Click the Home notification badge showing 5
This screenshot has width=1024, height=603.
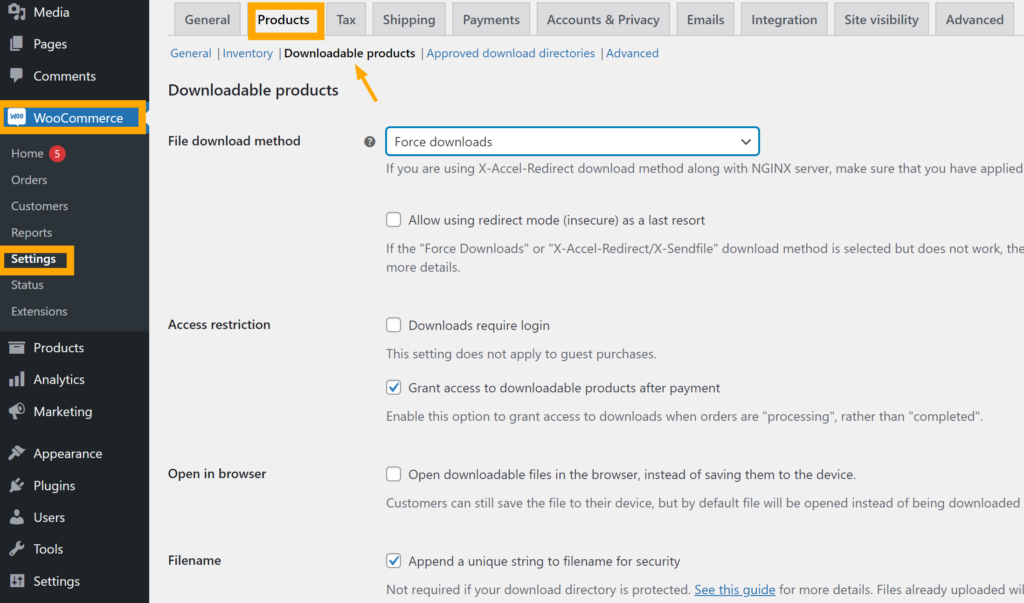[x=57, y=154]
